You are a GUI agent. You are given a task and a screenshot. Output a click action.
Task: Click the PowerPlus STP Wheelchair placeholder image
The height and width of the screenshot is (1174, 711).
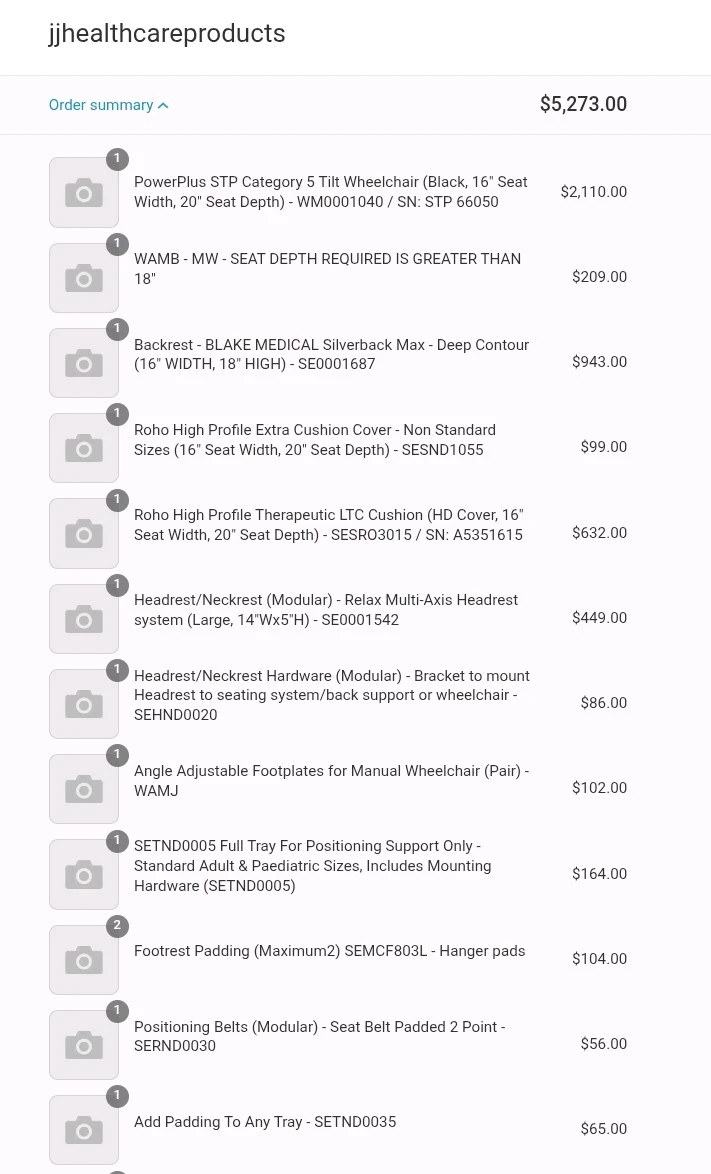84,192
